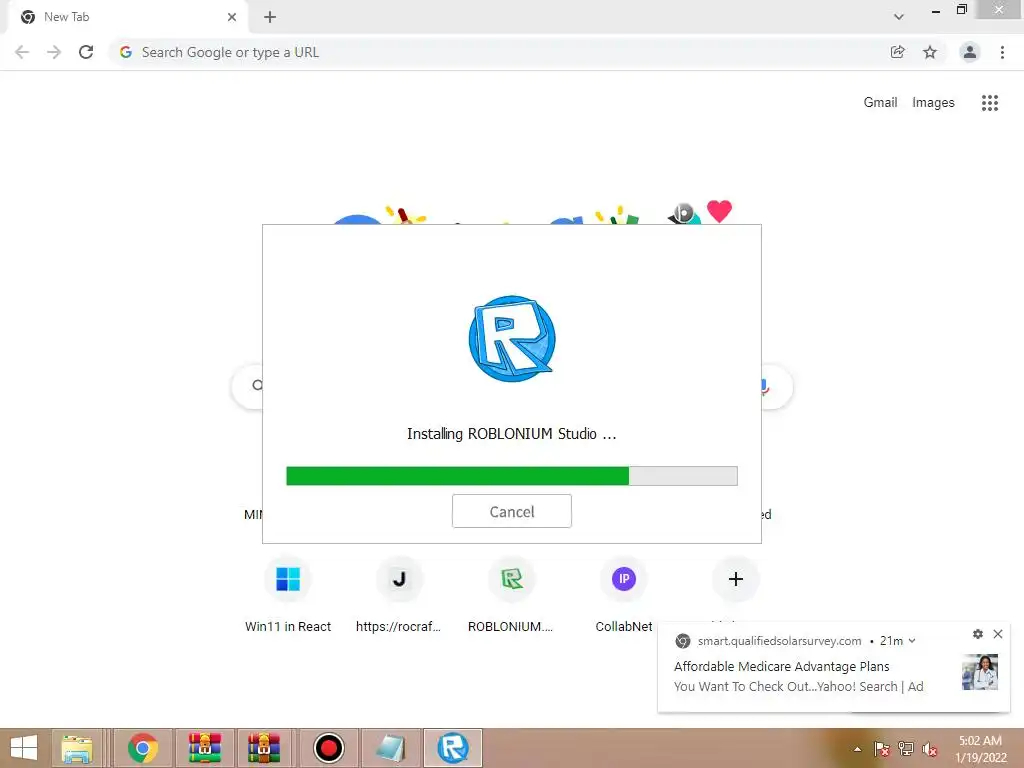Switch to ROBLONIUM installer in taskbar
The height and width of the screenshot is (768, 1024).
pyautogui.click(x=453, y=748)
